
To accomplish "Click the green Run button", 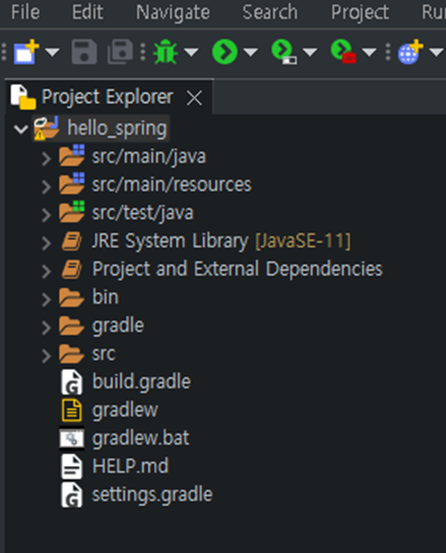I will point(225,52).
